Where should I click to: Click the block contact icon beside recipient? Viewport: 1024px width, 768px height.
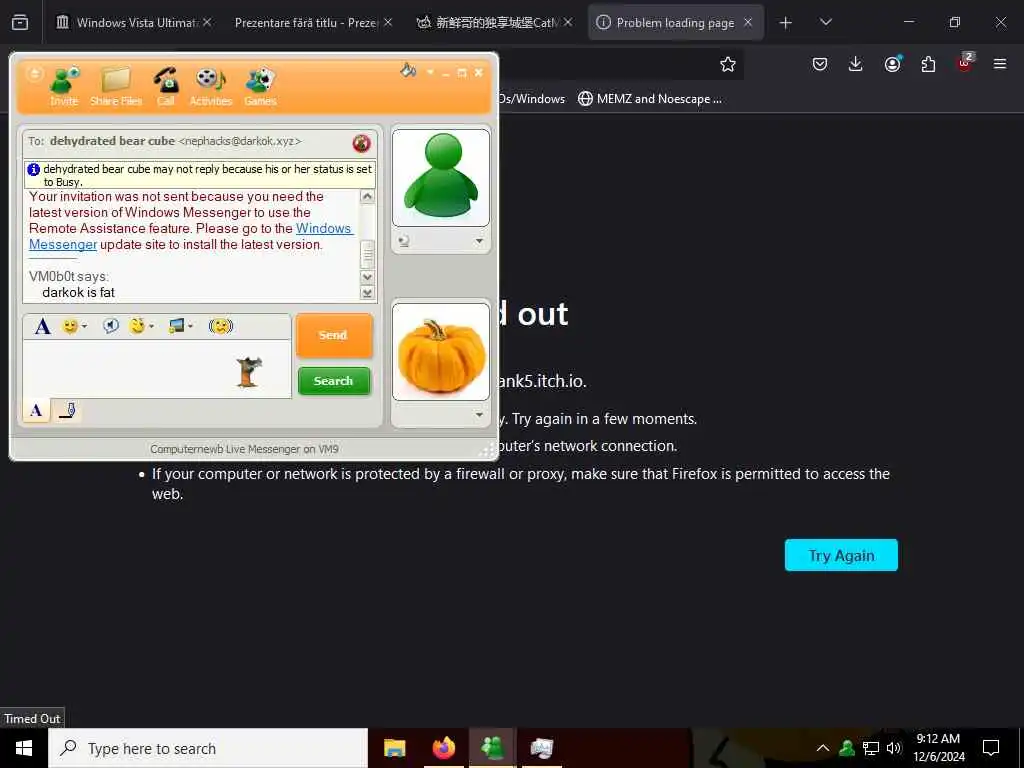[x=361, y=142]
